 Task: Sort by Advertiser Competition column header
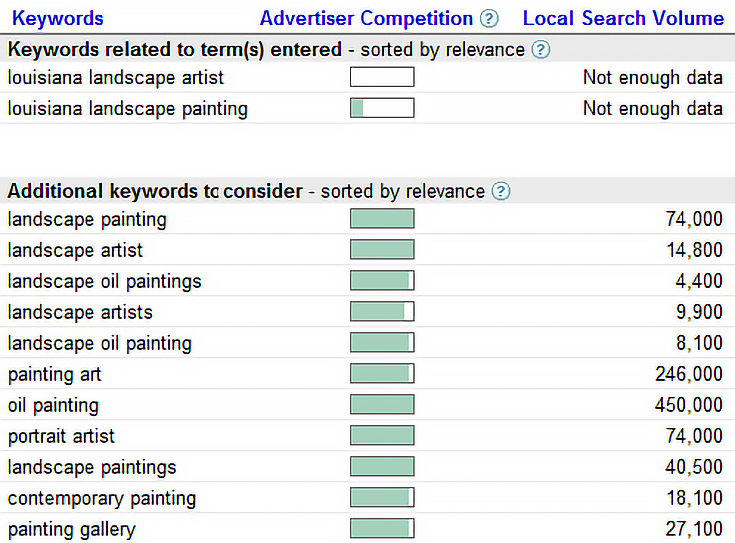pos(367,18)
